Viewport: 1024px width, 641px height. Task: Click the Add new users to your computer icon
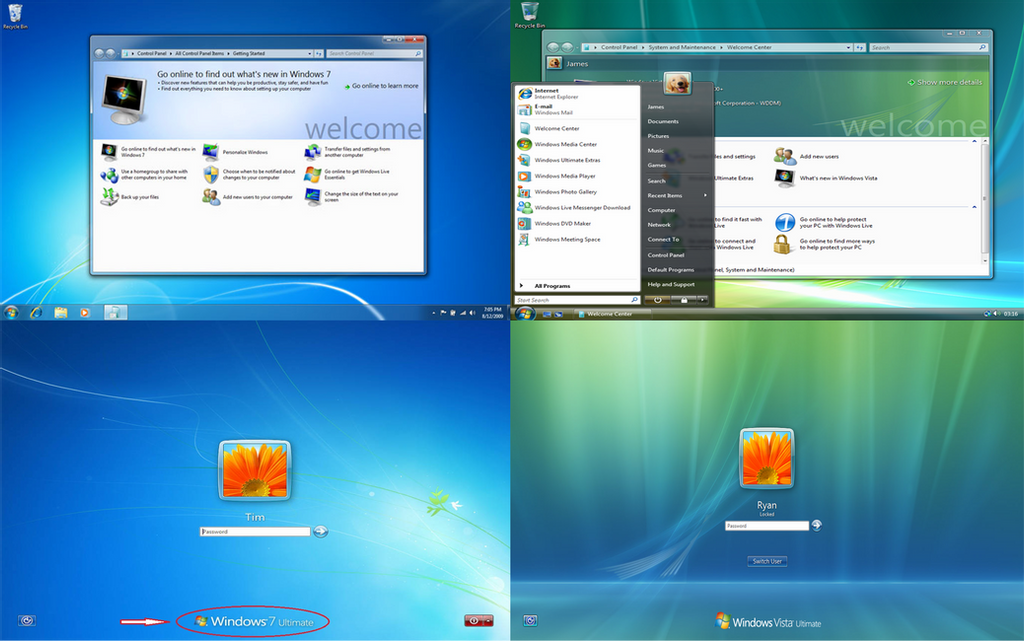(211, 197)
